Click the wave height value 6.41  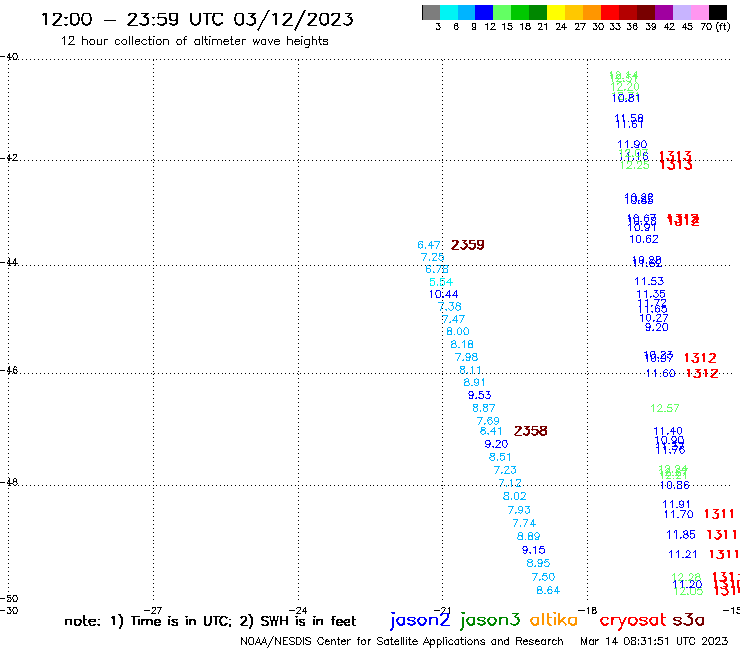pyautogui.click(x=491, y=431)
